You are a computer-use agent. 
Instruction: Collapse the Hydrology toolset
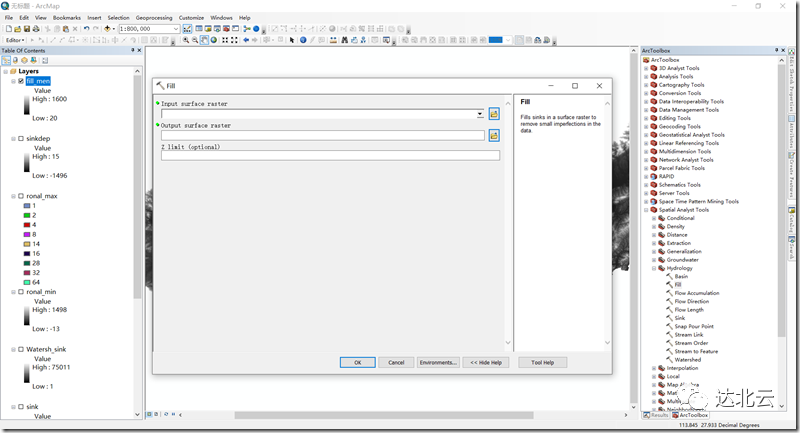click(654, 268)
